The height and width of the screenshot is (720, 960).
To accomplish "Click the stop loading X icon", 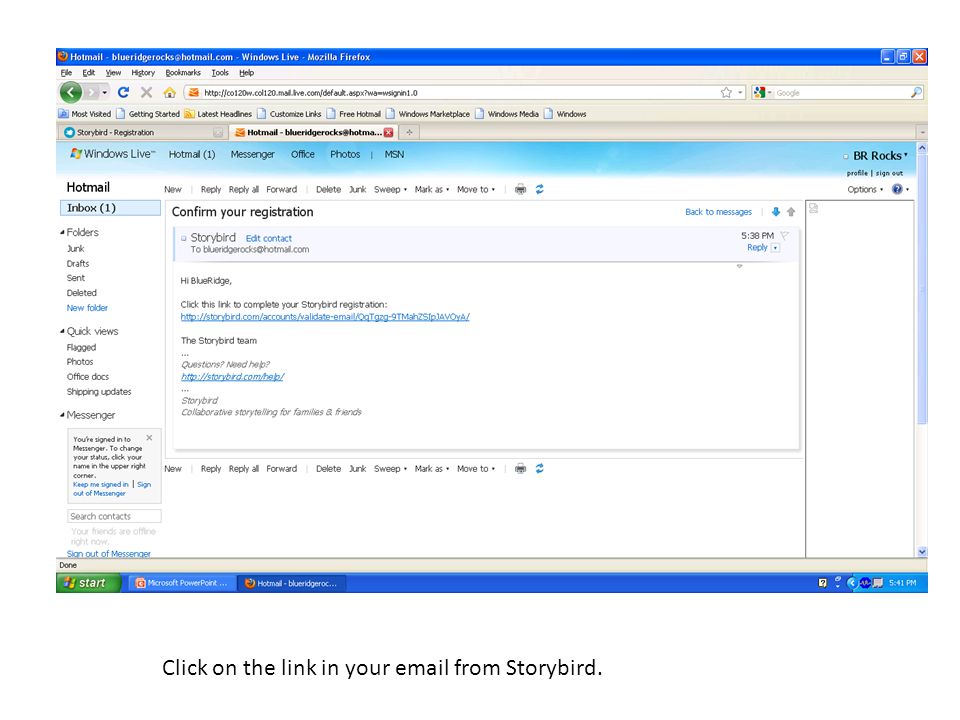I will point(146,92).
